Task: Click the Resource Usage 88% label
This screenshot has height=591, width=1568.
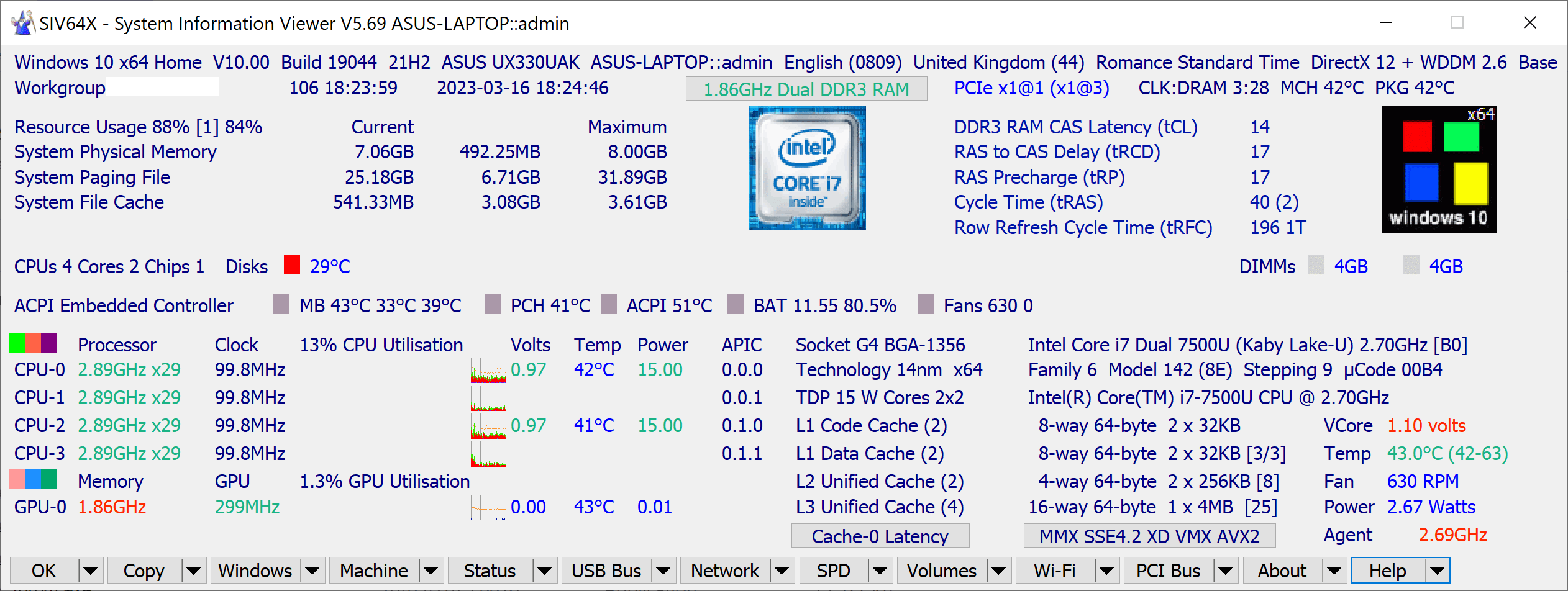Action: (x=139, y=127)
